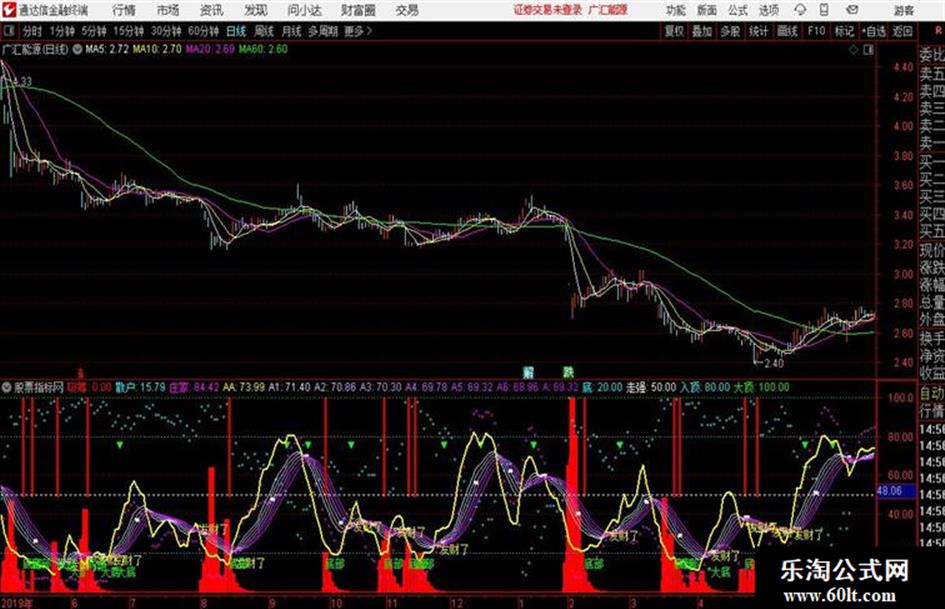The height and width of the screenshot is (609, 945).
Task: Toggle the right panel icon beside diamond
Action: click(x=868, y=50)
